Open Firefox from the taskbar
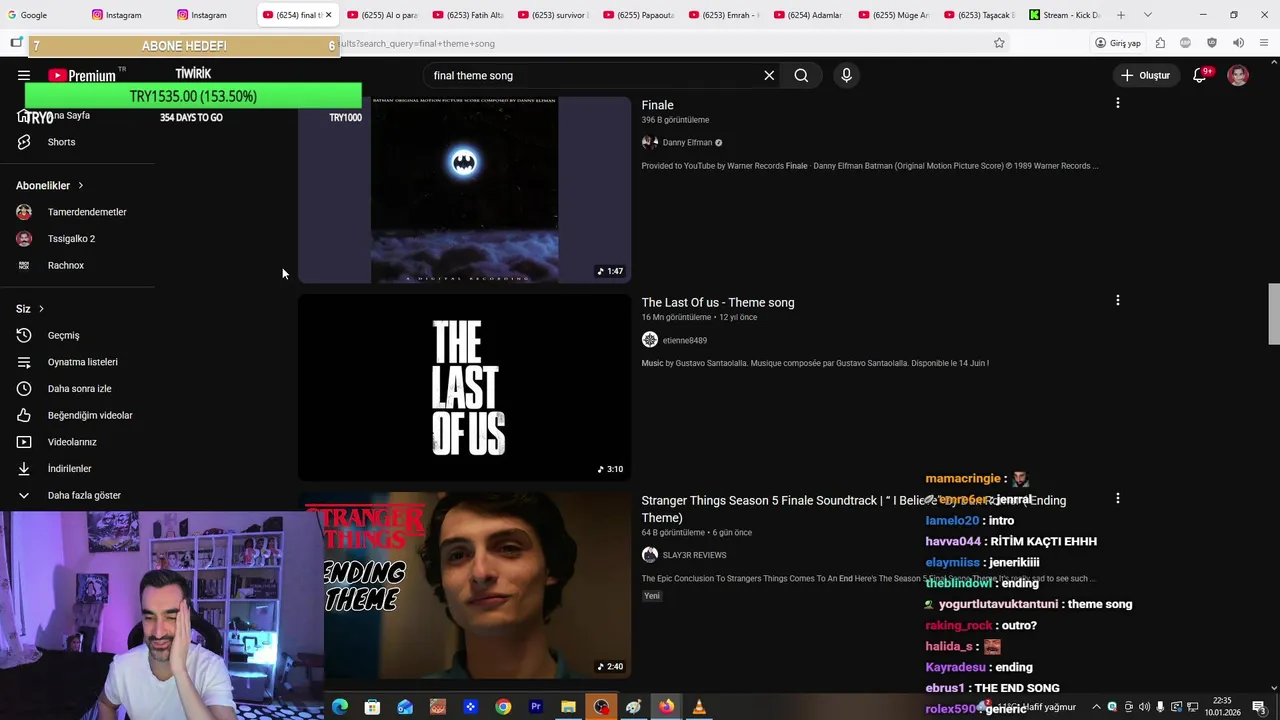 coord(666,707)
